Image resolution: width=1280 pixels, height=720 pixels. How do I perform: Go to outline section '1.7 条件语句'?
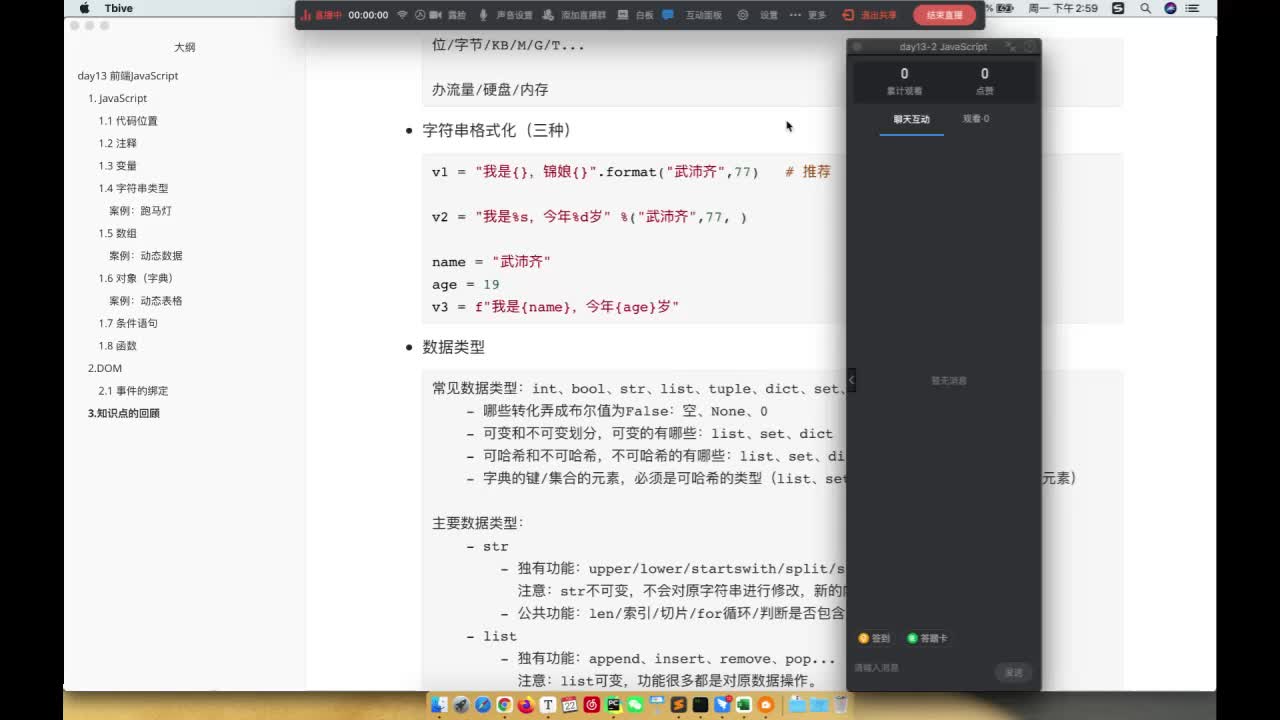(128, 323)
